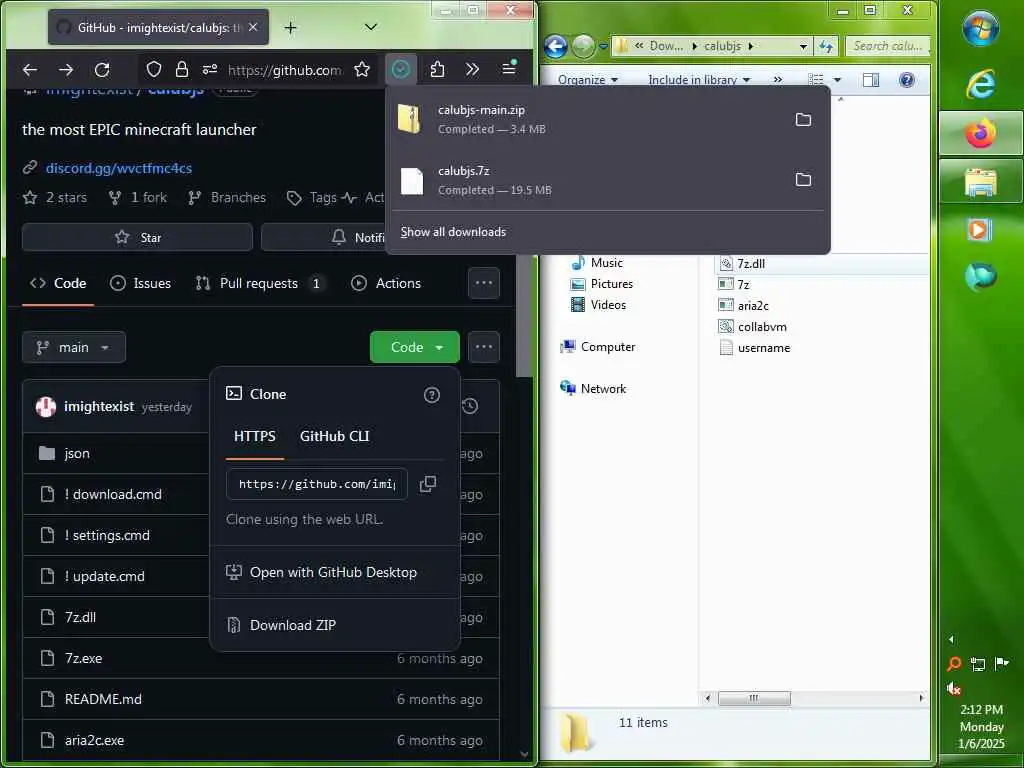The height and width of the screenshot is (768, 1024).
Task: Toggle the Explorer preview pane icon
Action: [x=871, y=80]
